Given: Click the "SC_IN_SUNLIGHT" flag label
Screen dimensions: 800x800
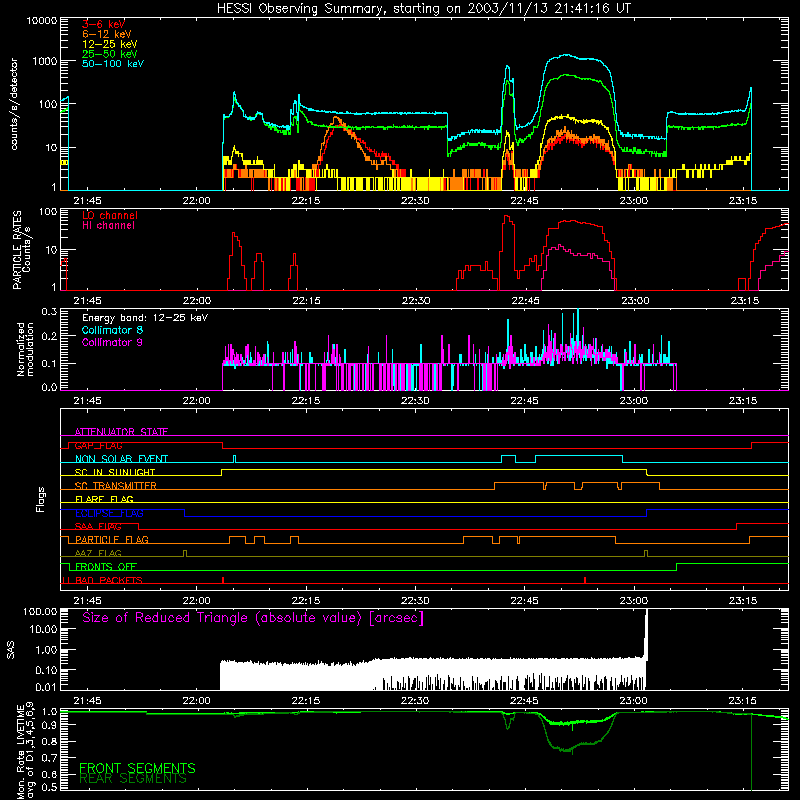Looking at the screenshot, I should (x=115, y=472).
